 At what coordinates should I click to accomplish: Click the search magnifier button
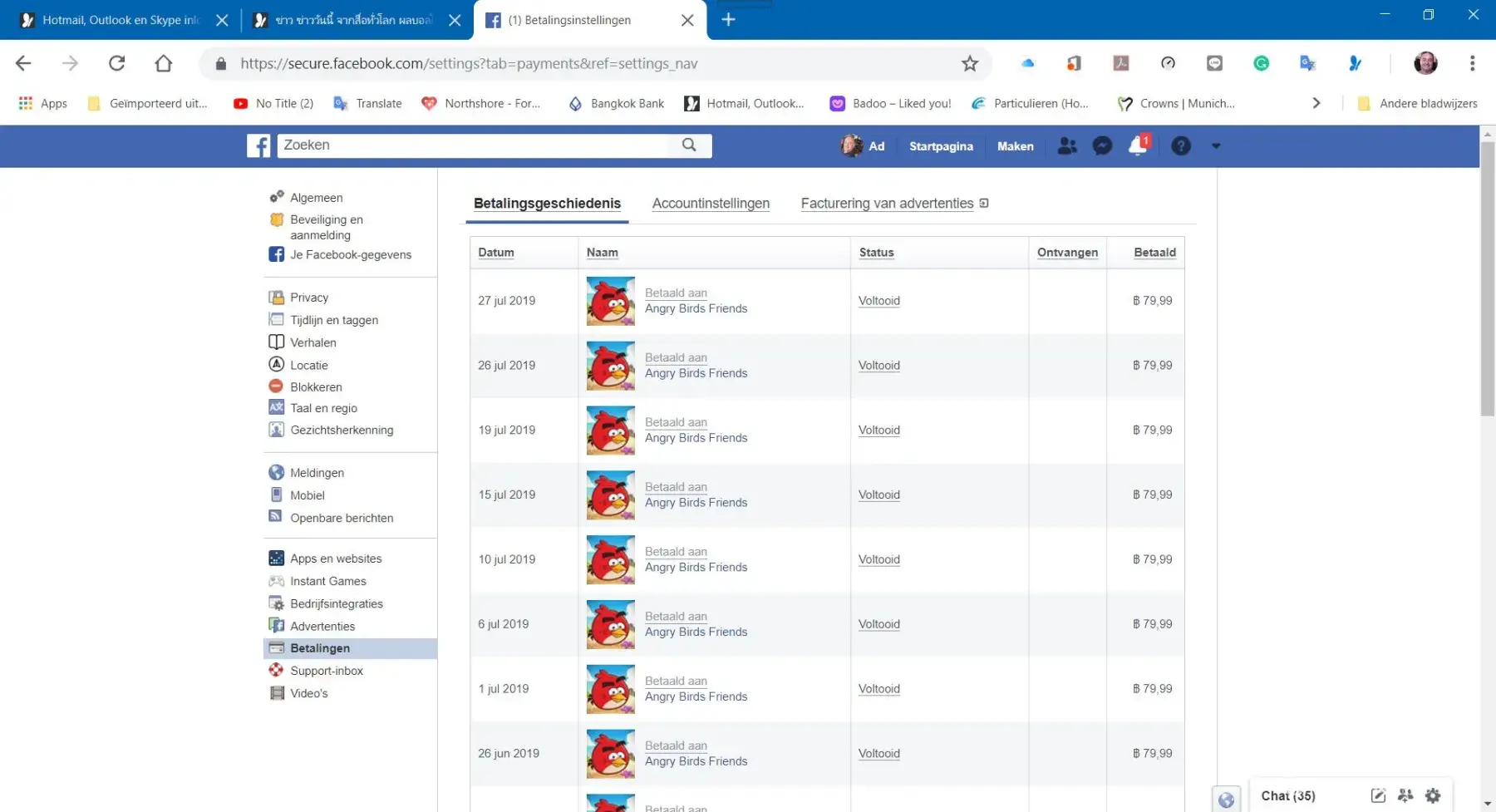pyautogui.click(x=689, y=145)
